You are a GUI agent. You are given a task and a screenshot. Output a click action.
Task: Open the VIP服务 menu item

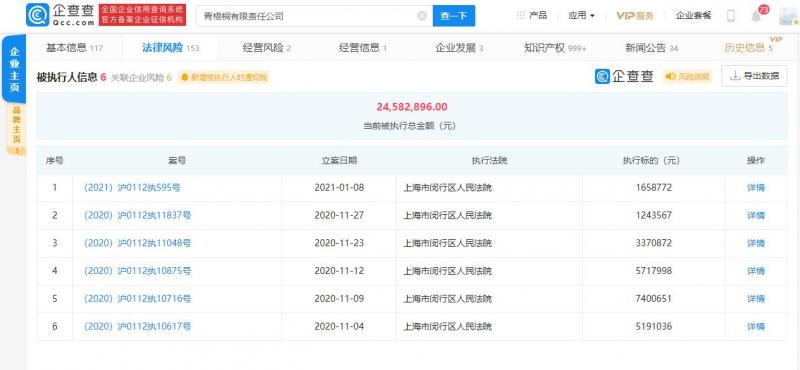click(x=635, y=16)
